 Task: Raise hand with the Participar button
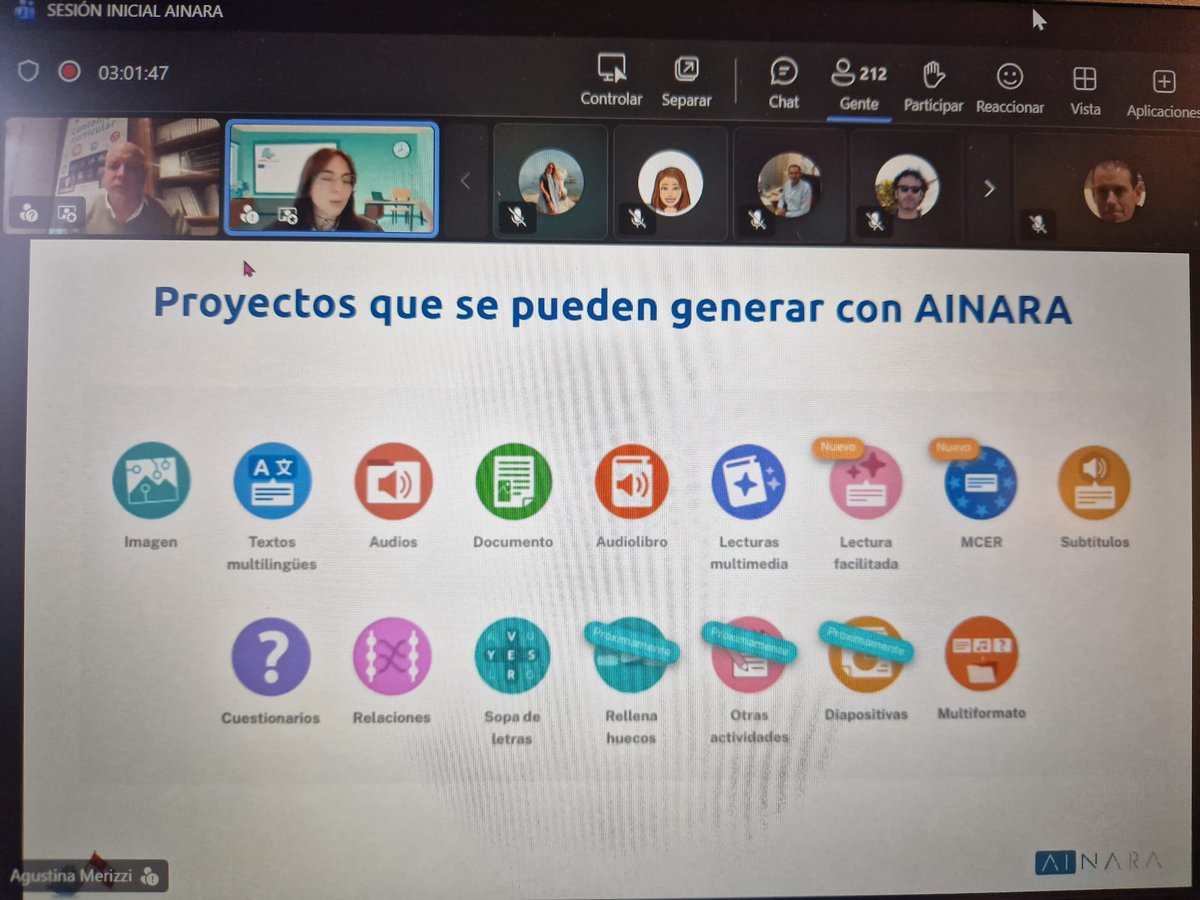[x=933, y=87]
